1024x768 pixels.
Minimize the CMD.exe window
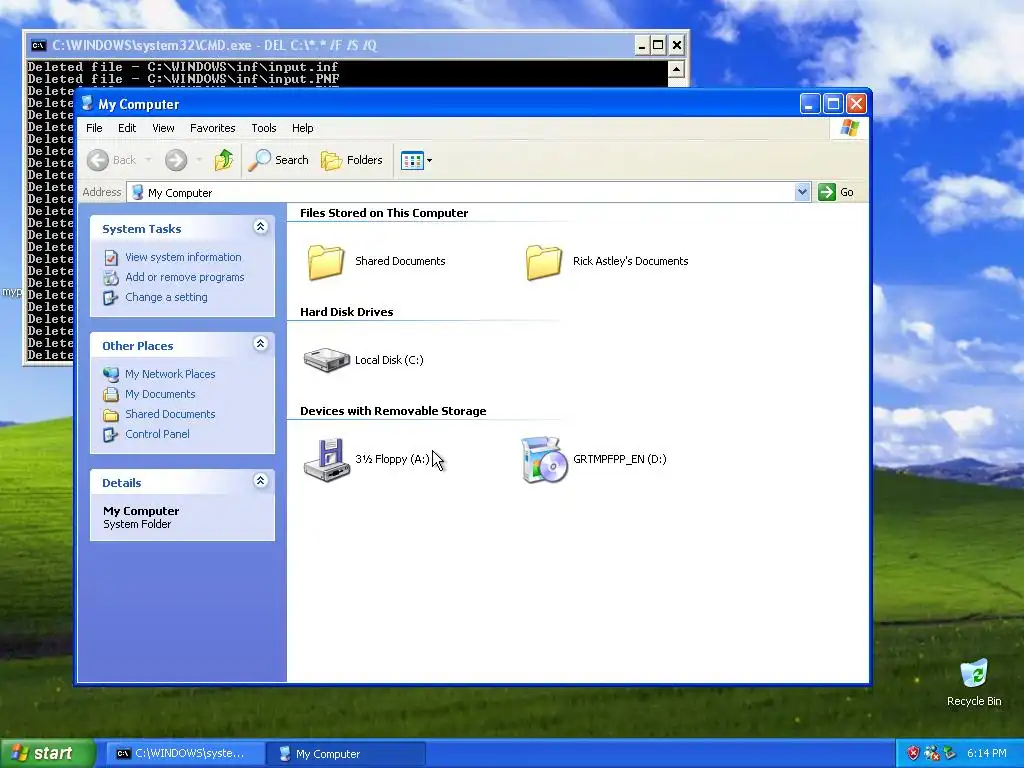[x=641, y=45]
